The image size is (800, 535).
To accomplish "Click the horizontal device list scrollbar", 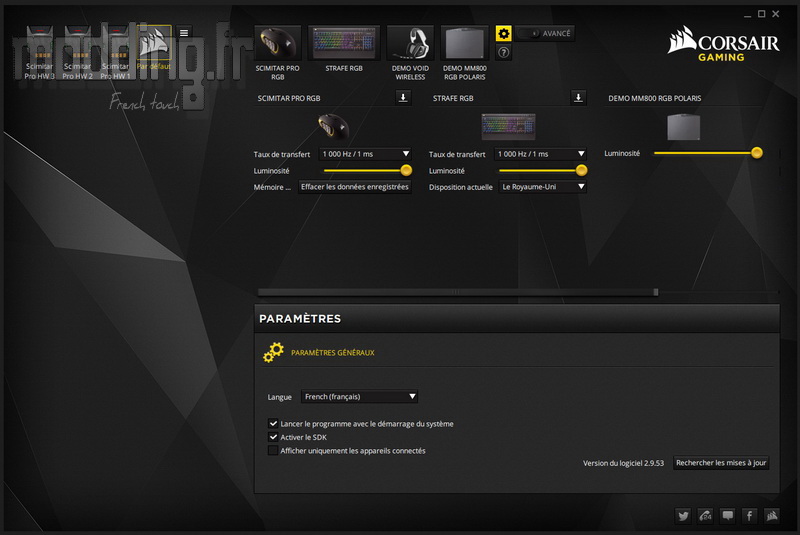I will [458, 292].
